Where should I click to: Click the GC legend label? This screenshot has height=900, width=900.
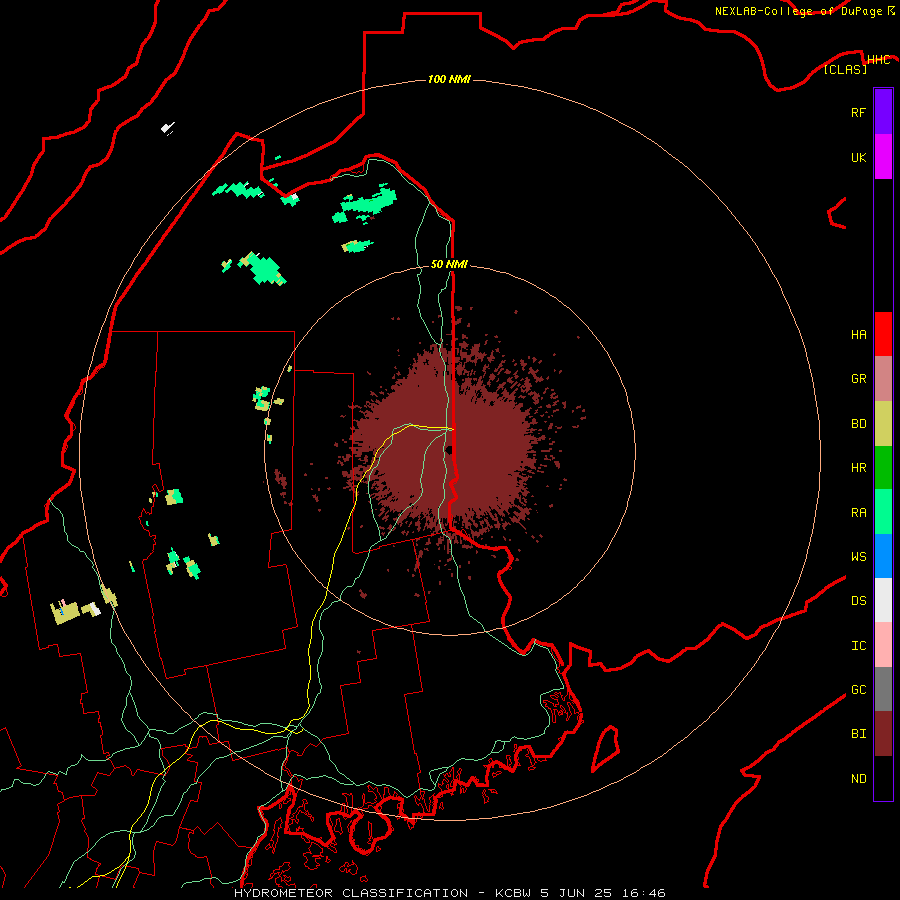coord(859,689)
